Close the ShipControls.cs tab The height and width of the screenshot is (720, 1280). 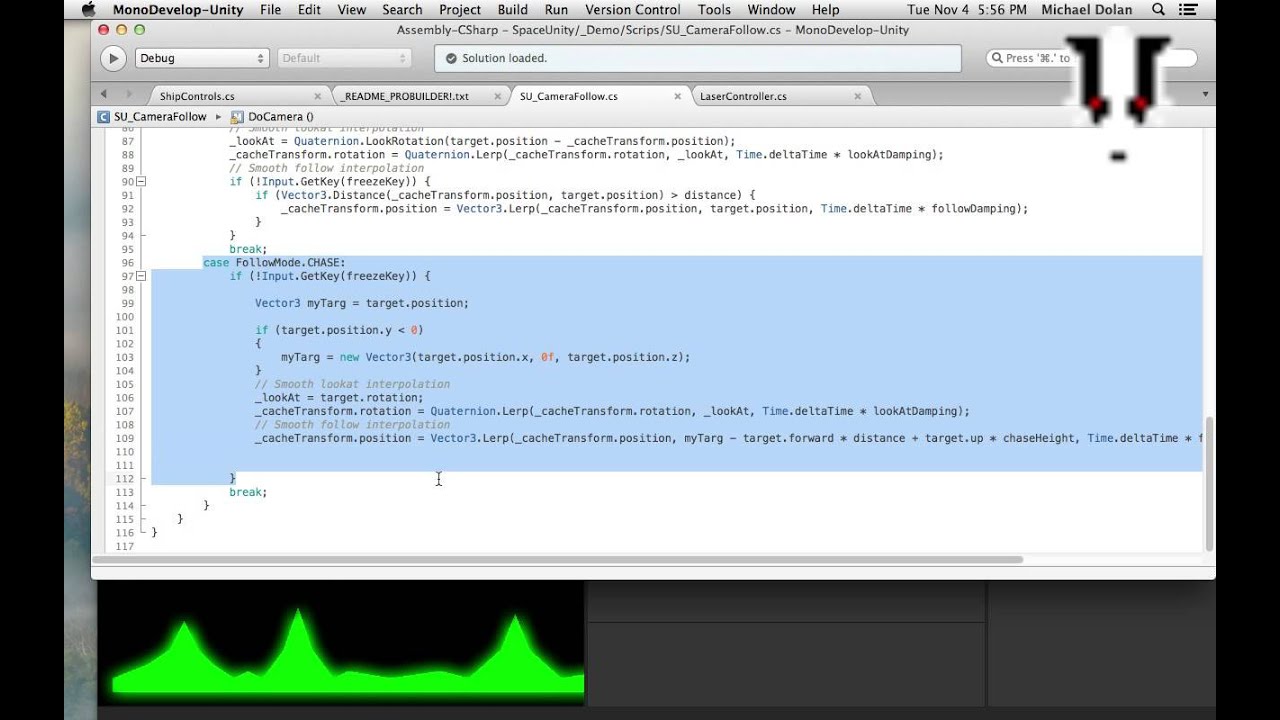(x=318, y=96)
